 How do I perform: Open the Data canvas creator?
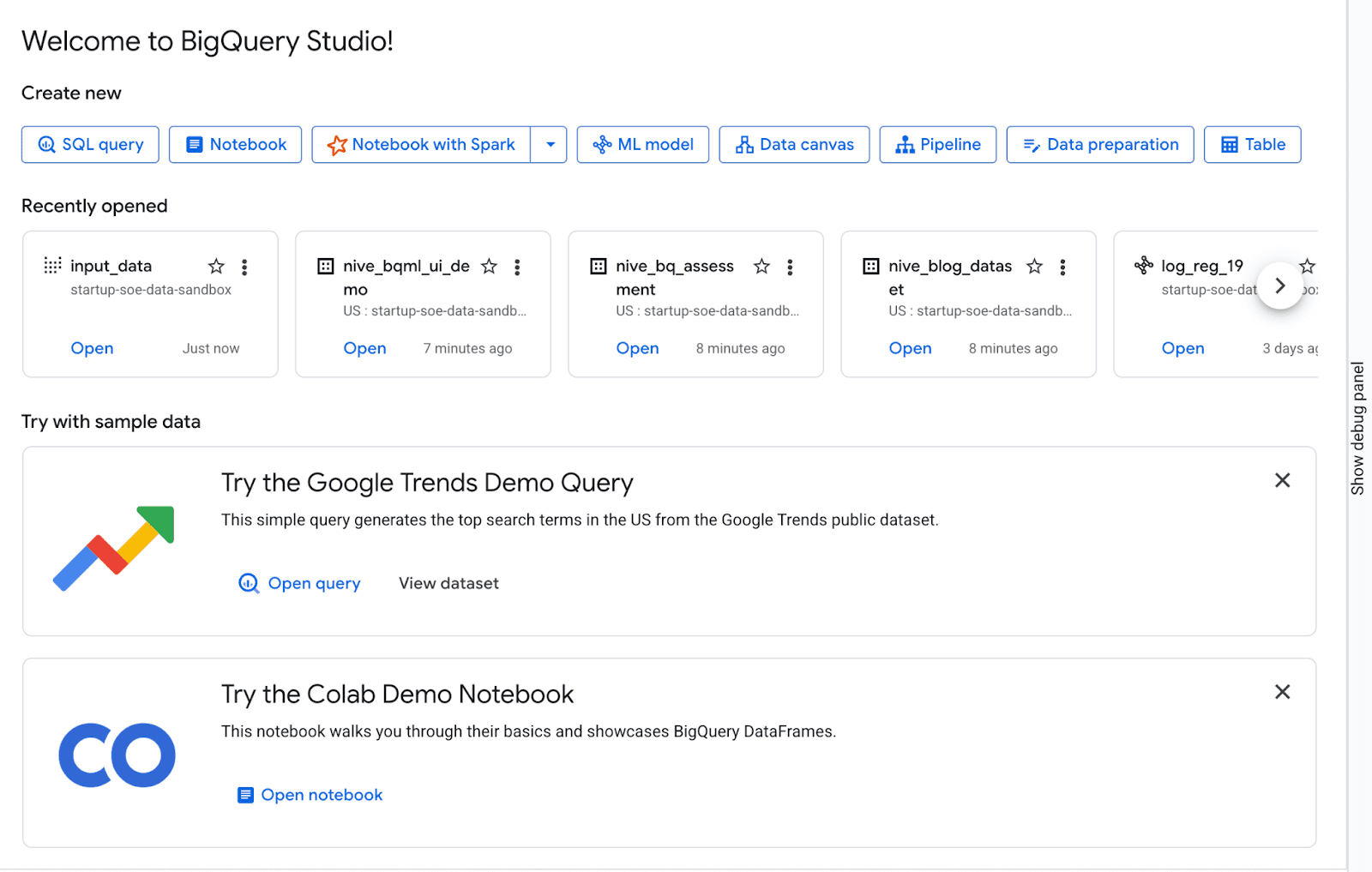tap(793, 144)
